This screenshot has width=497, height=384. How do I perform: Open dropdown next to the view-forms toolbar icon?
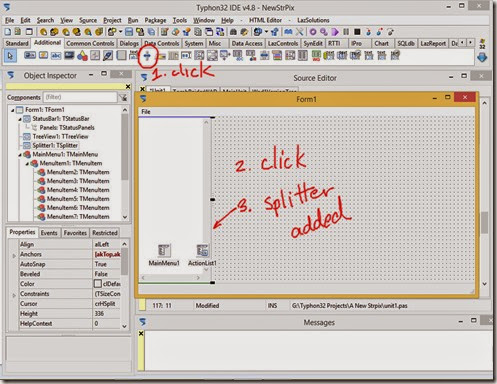[x=266, y=32]
